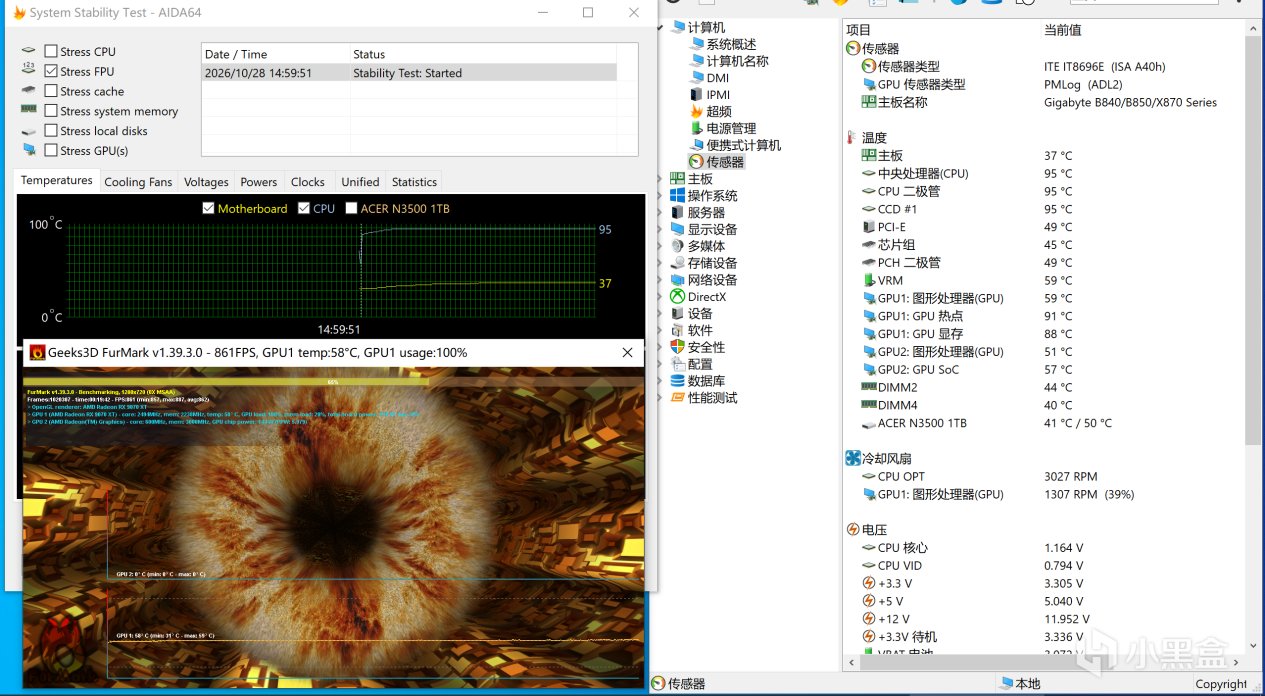Click the 性能测试 benchmark icon
The height and width of the screenshot is (696, 1265).
[677, 398]
